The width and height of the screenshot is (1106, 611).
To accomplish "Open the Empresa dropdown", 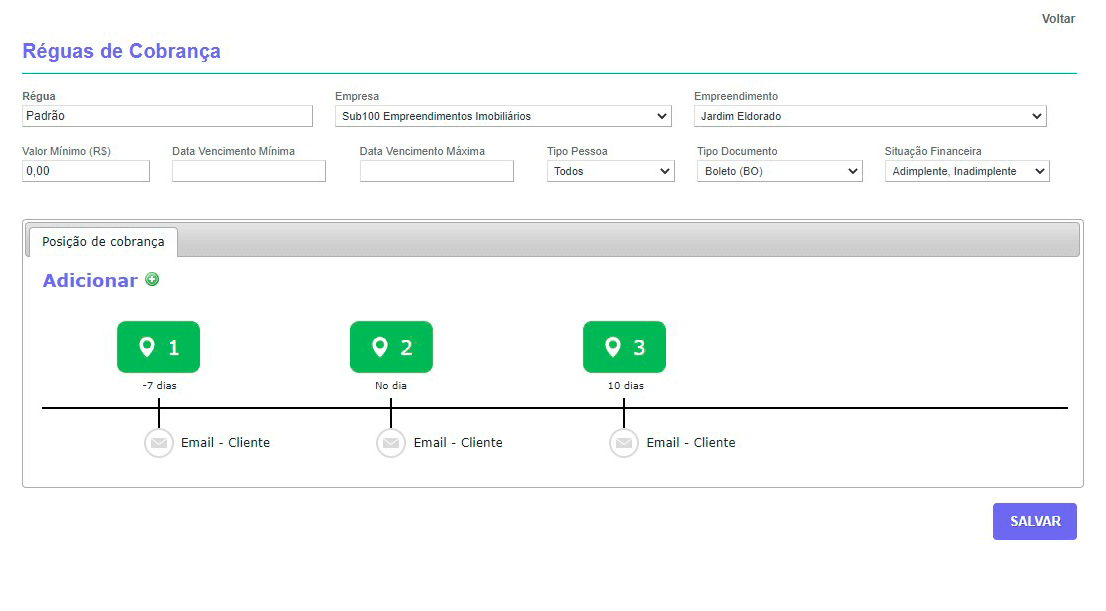I will (503, 117).
